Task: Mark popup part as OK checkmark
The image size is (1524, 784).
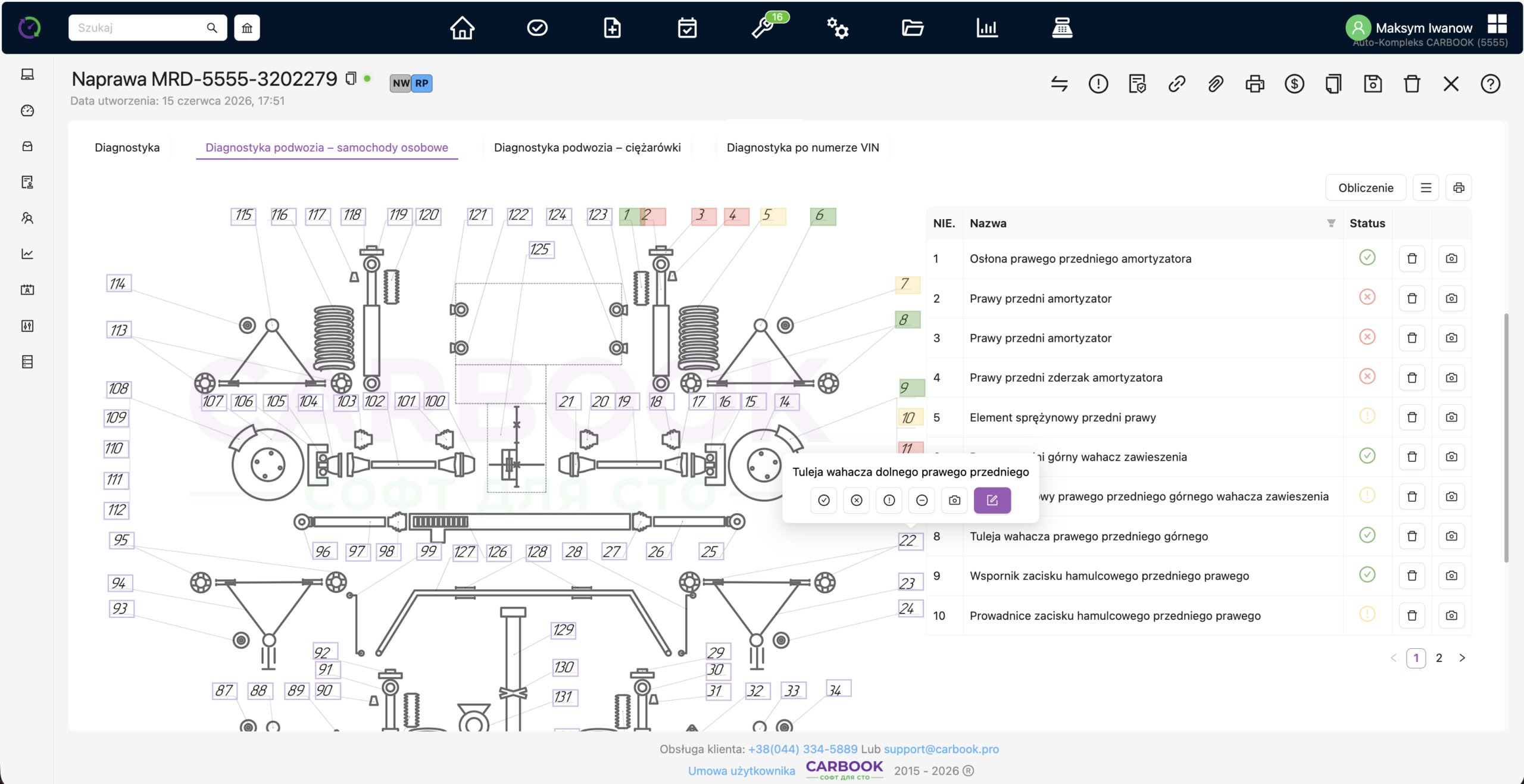Action: pos(824,501)
